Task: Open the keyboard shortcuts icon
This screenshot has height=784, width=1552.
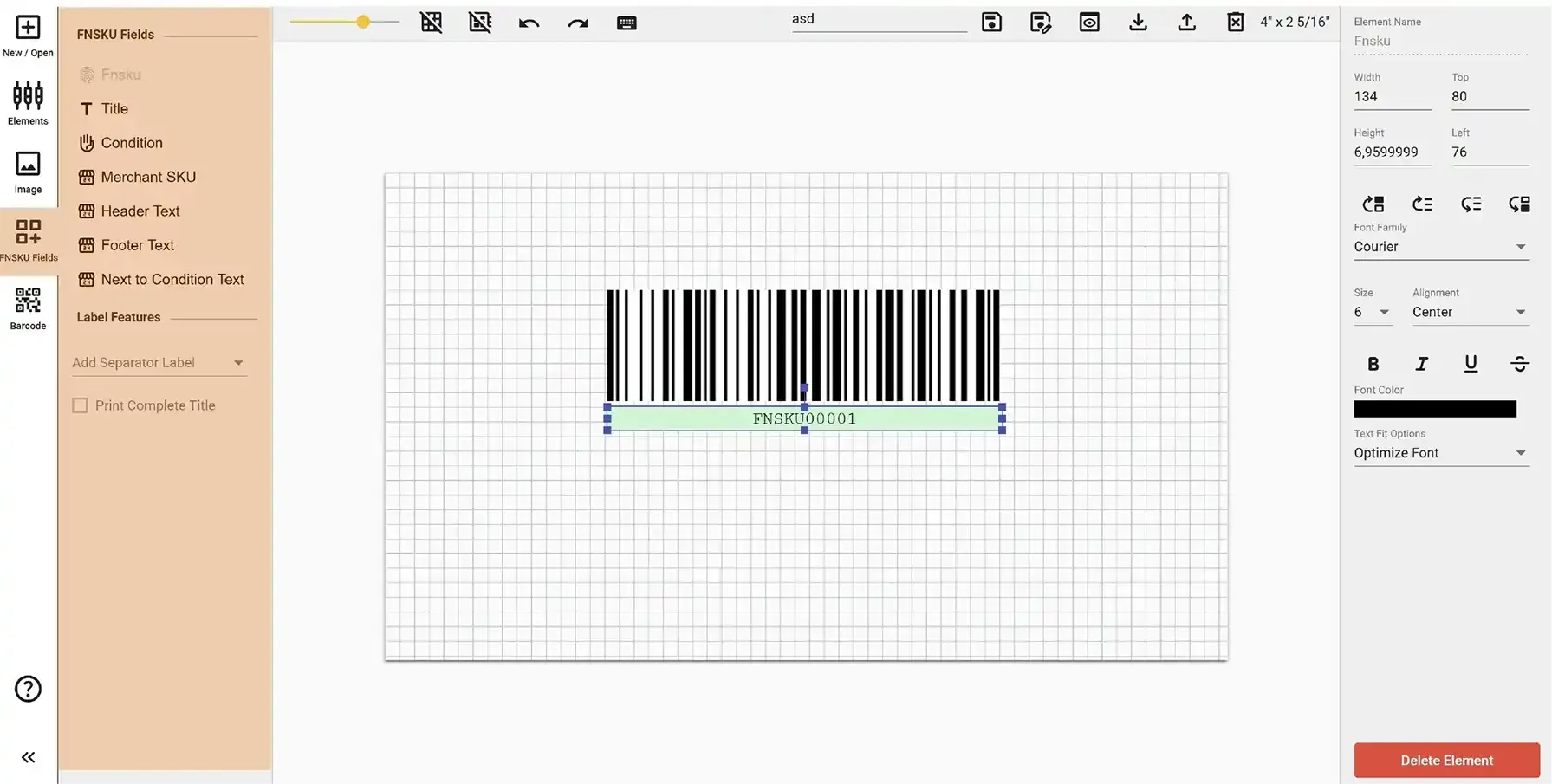Action: (x=627, y=23)
